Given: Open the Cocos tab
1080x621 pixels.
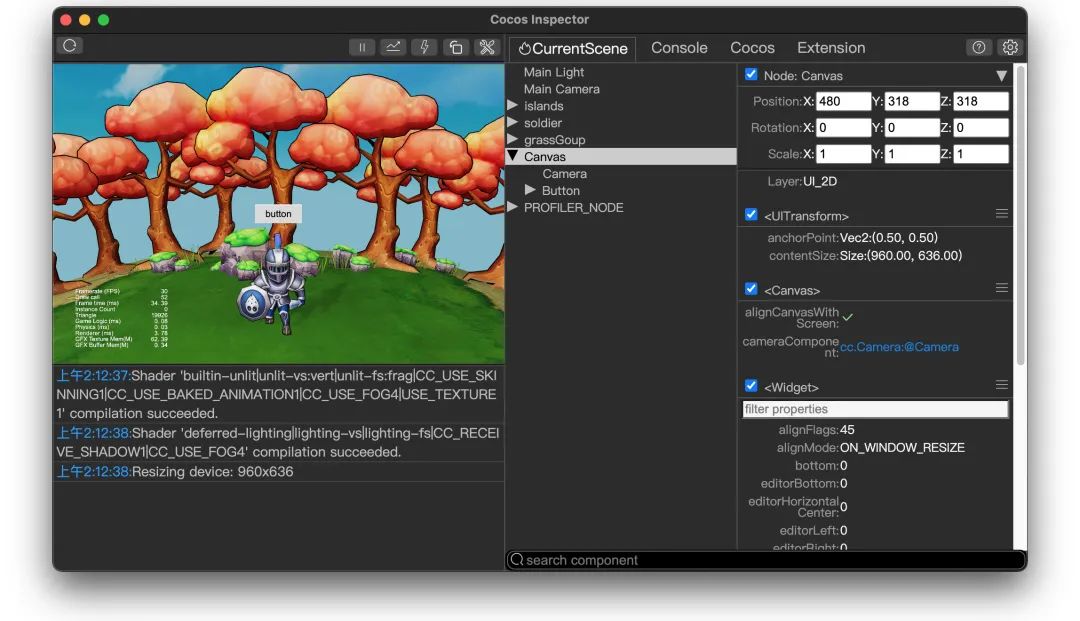Looking at the screenshot, I should pyautogui.click(x=752, y=48).
